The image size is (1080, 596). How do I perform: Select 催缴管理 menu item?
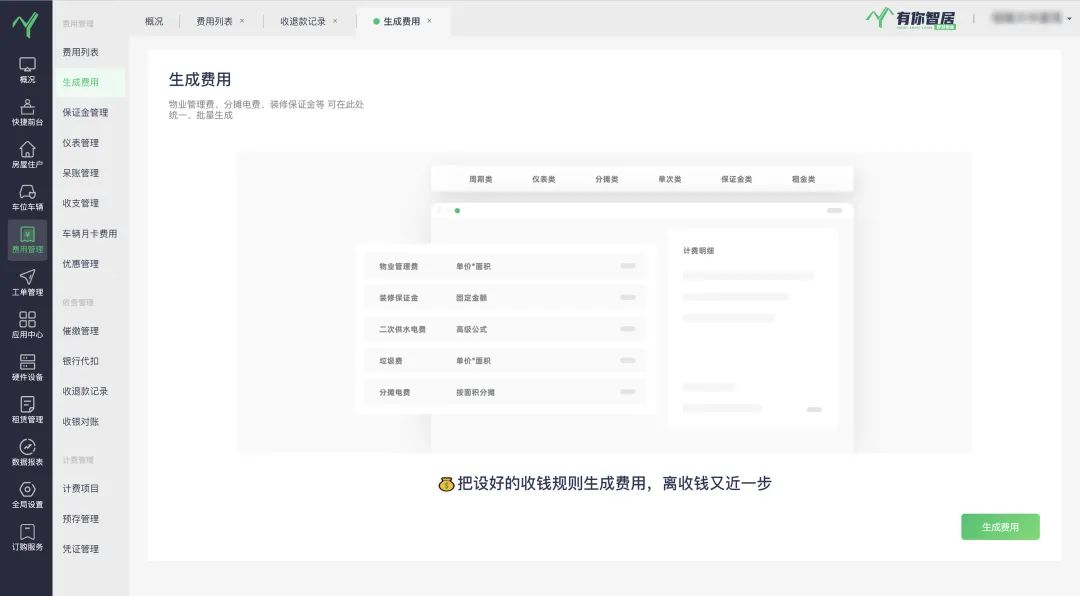click(80, 331)
